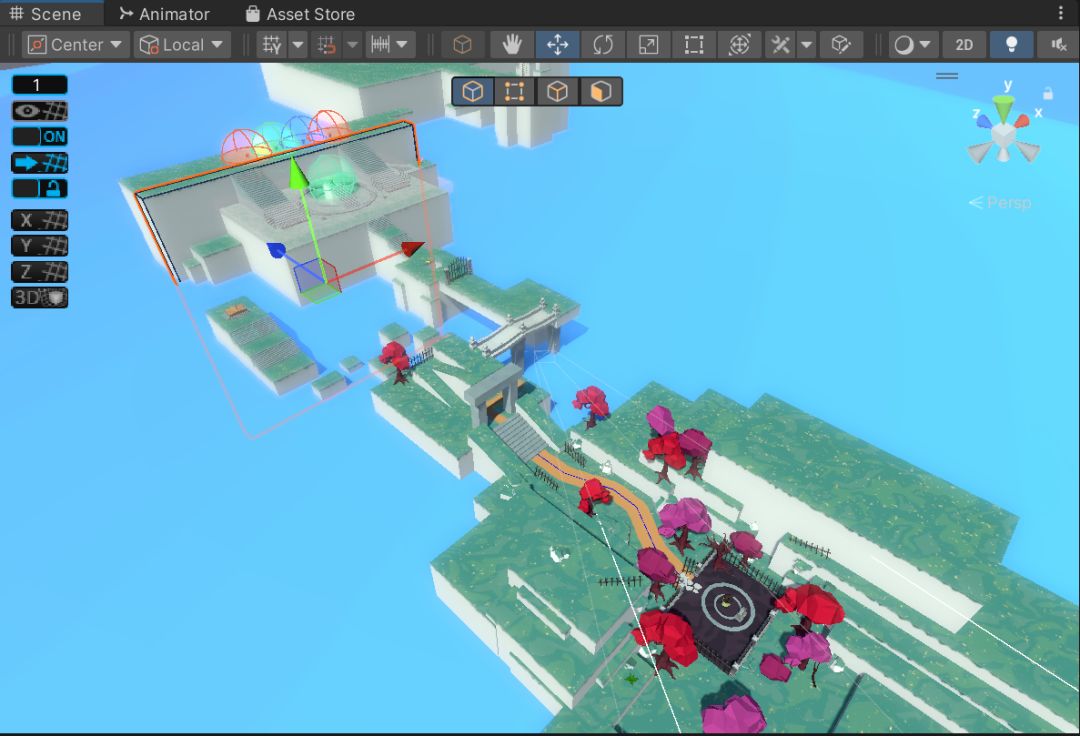
Task: Open the snap increment settings dropdown
Action: (x=389, y=45)
